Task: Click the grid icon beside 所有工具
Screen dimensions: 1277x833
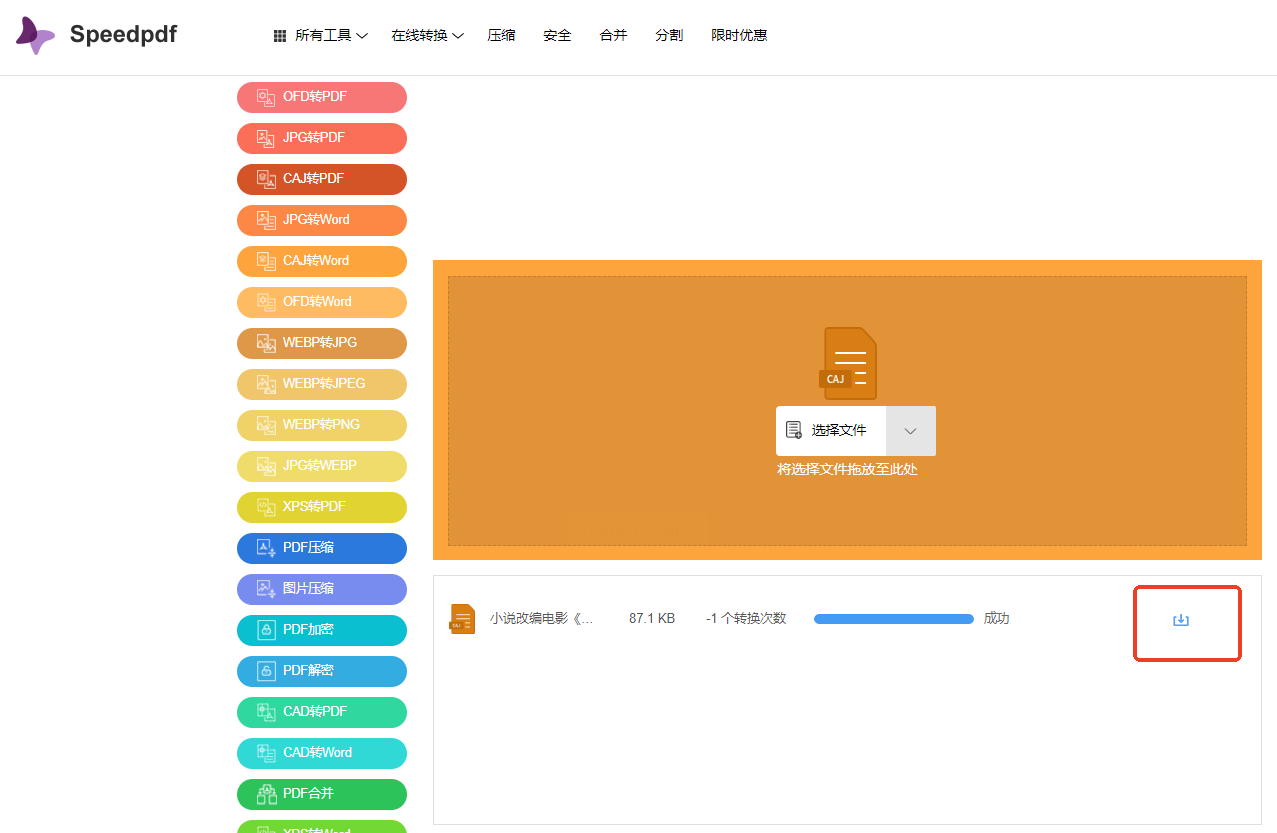Action: click(280, 36)
